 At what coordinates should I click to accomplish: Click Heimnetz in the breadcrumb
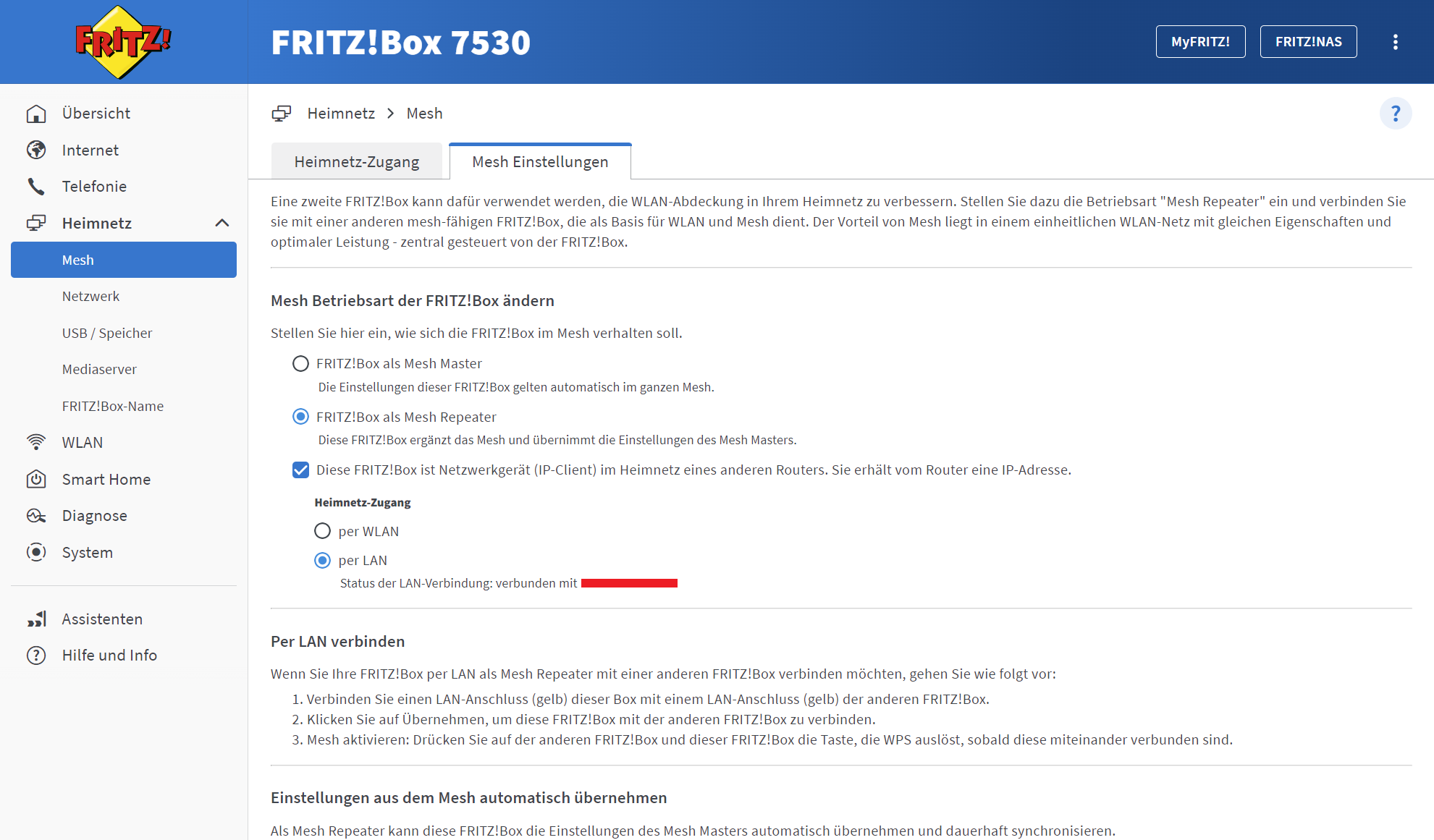[341, 114]
